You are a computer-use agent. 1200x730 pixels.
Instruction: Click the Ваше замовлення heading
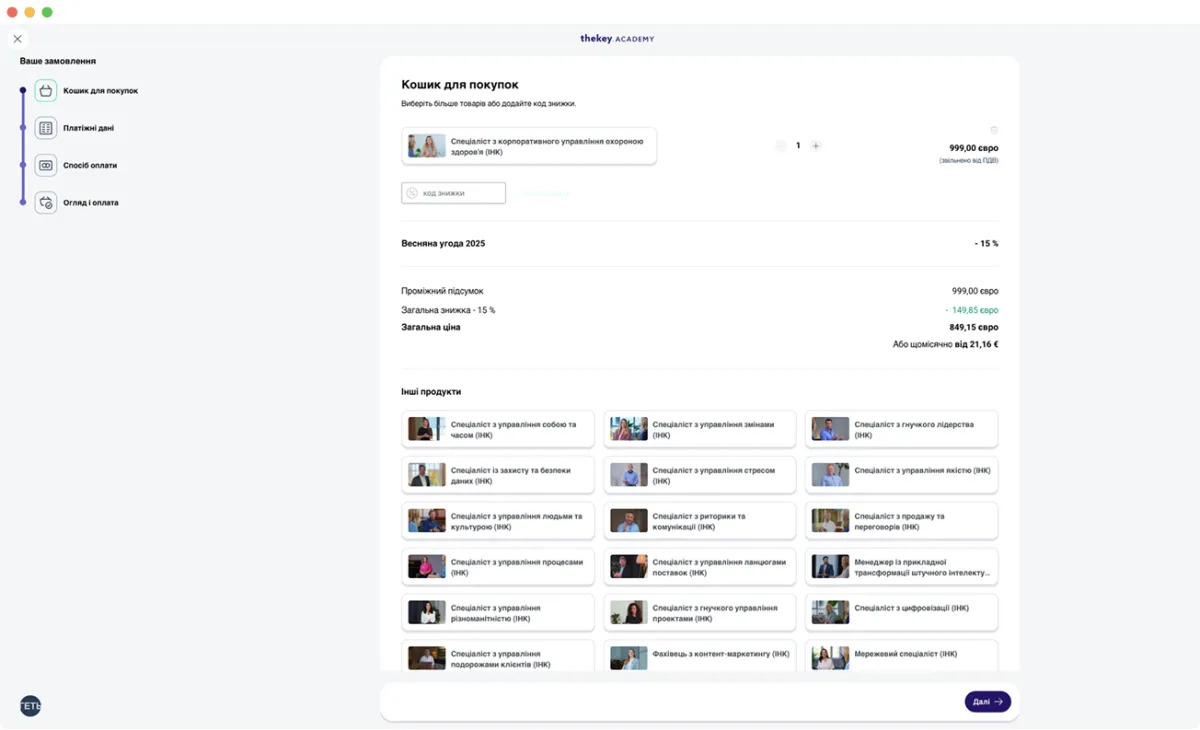click(58, 61)
